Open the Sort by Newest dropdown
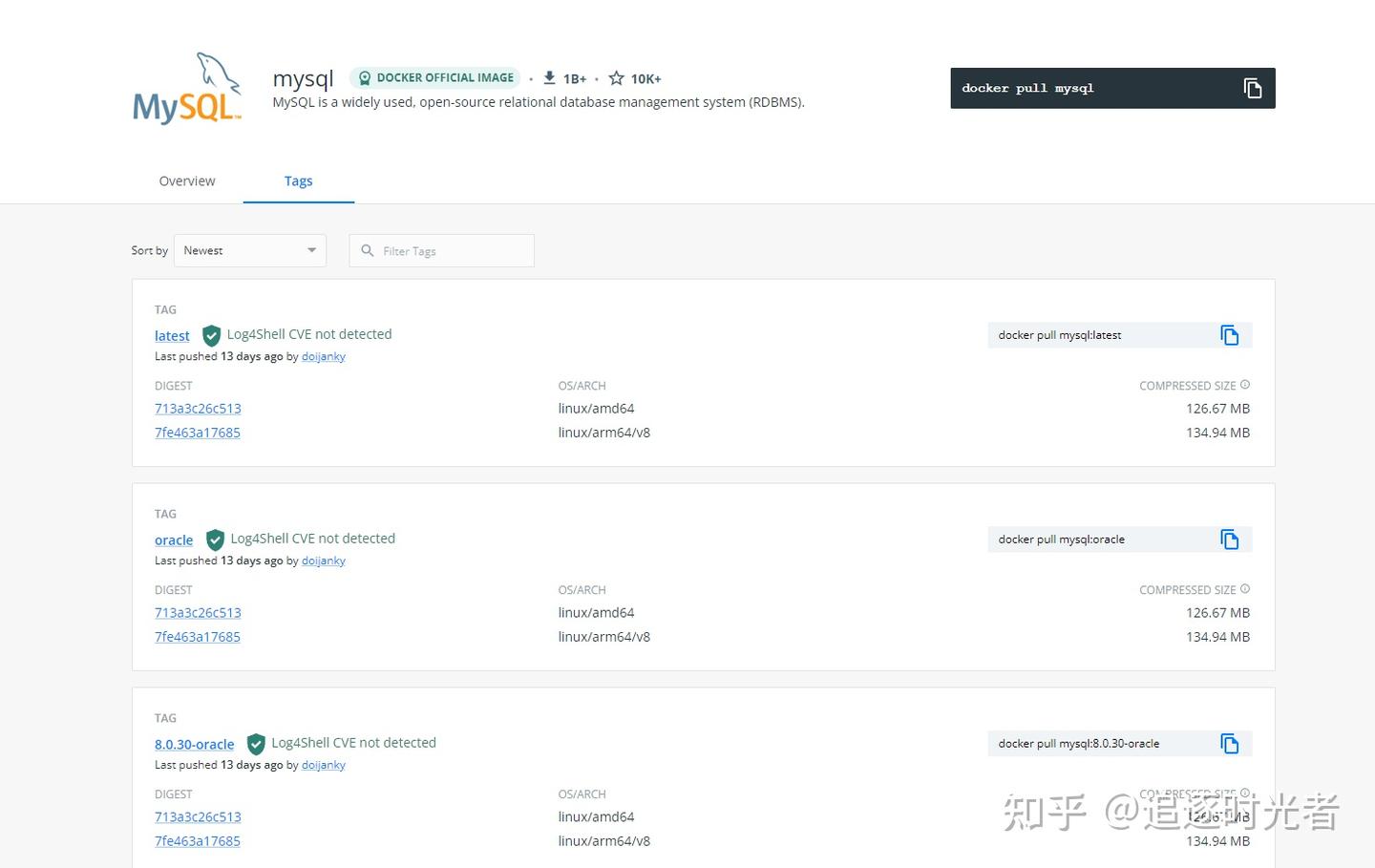Image resolution: width=1375 pixels, height=868 pixels. pyautogui.click(x=250, y=250)
